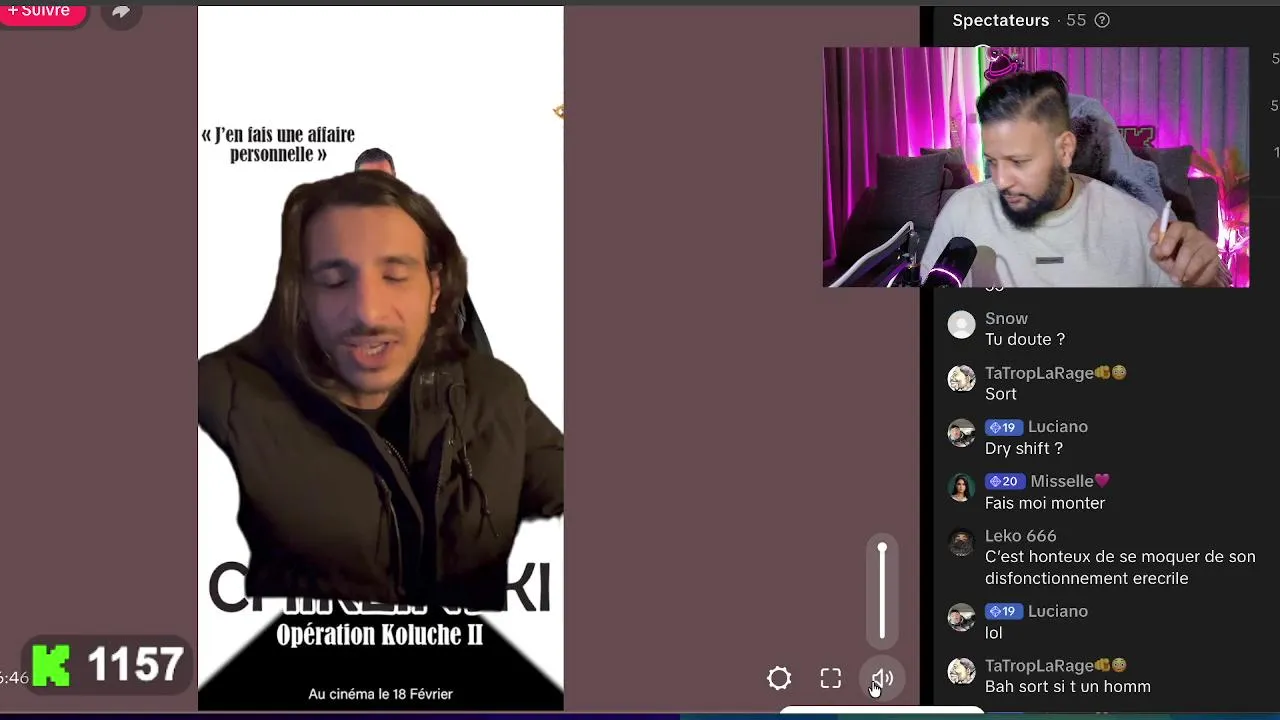Mute the stream volume speaker icon
1280x720 pixels.
tap(882, 679)
